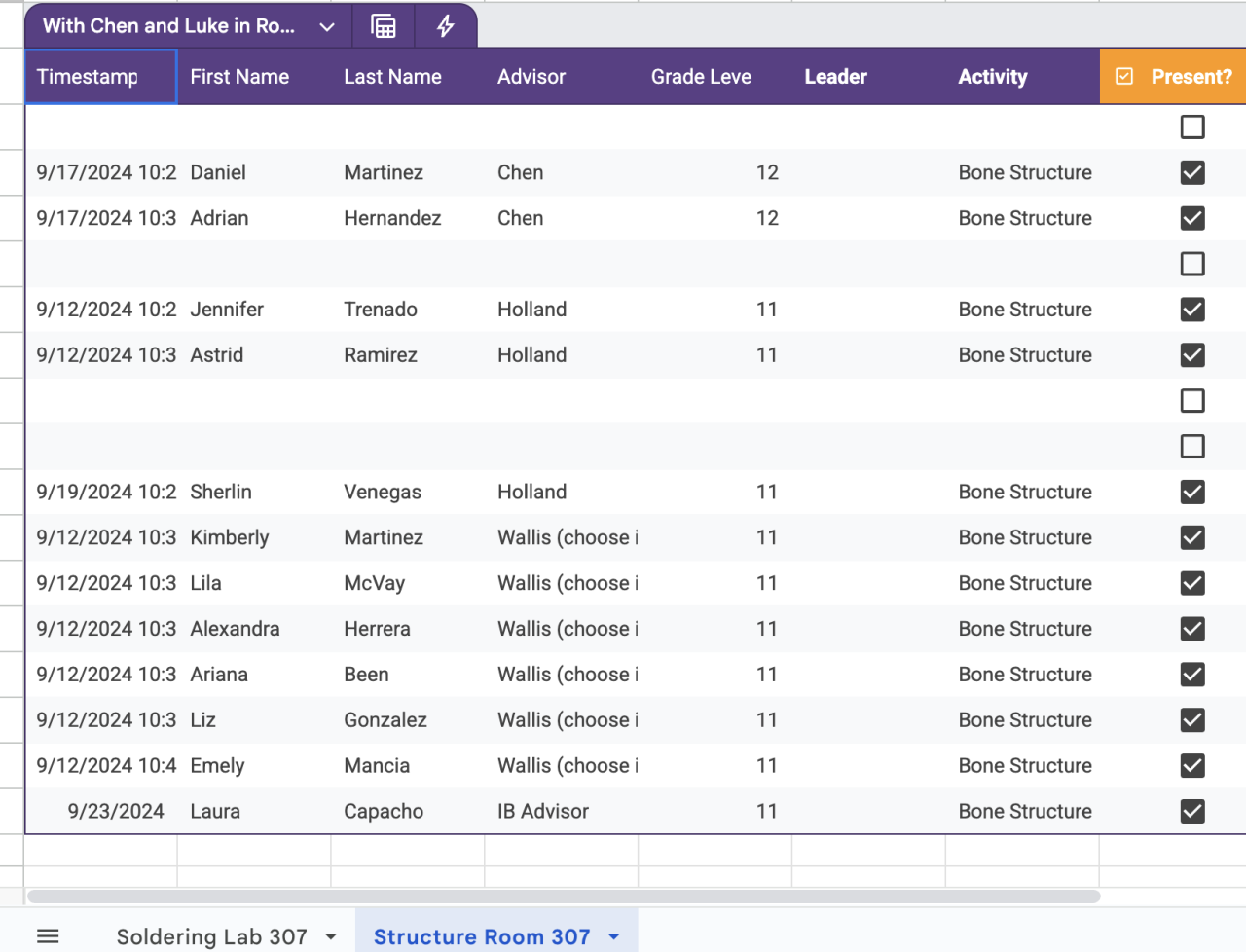This screenshot has height=952, width=1246.
Task: Click the Advisor column header
Action: [531, 77]
